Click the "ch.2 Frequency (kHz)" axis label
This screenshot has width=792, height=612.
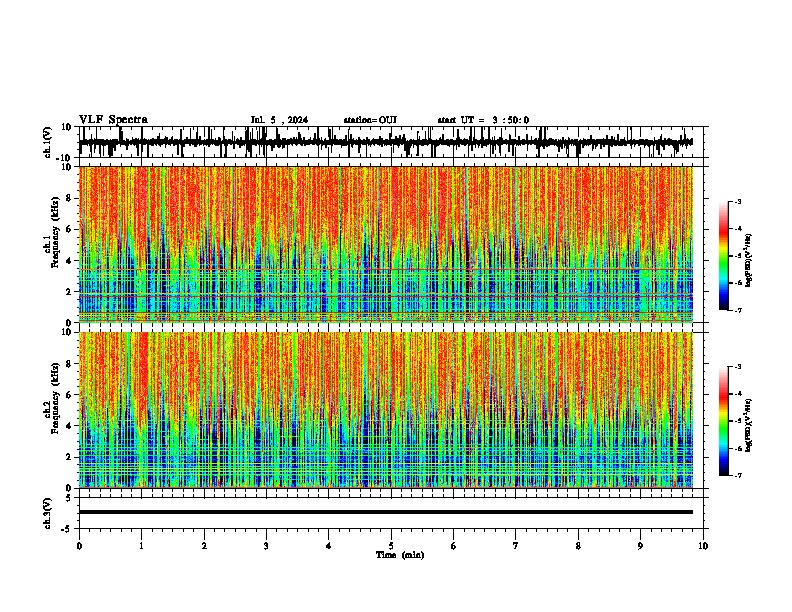pyautogui.click(x=51, y=398)
